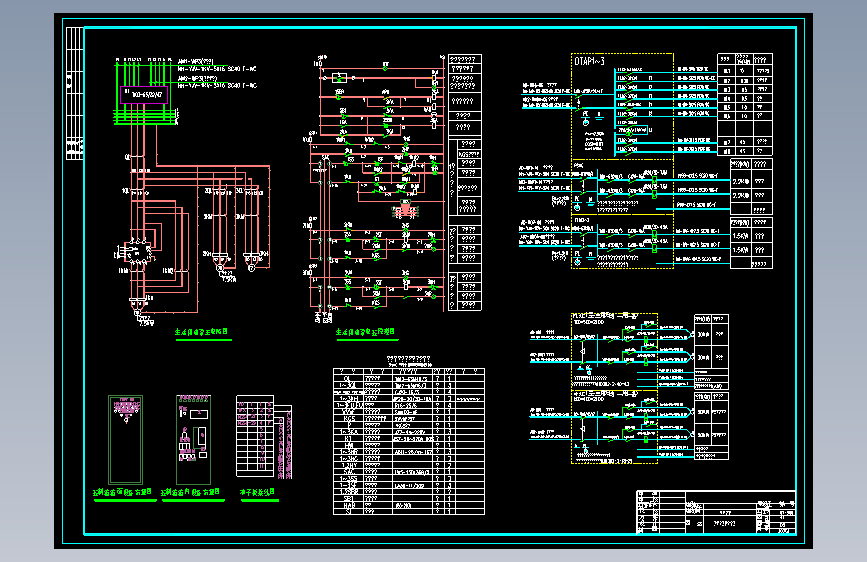Screen dimensions: 867x562
Task: Select the red component block in the ladder diagram
Action: click(405, 210)
